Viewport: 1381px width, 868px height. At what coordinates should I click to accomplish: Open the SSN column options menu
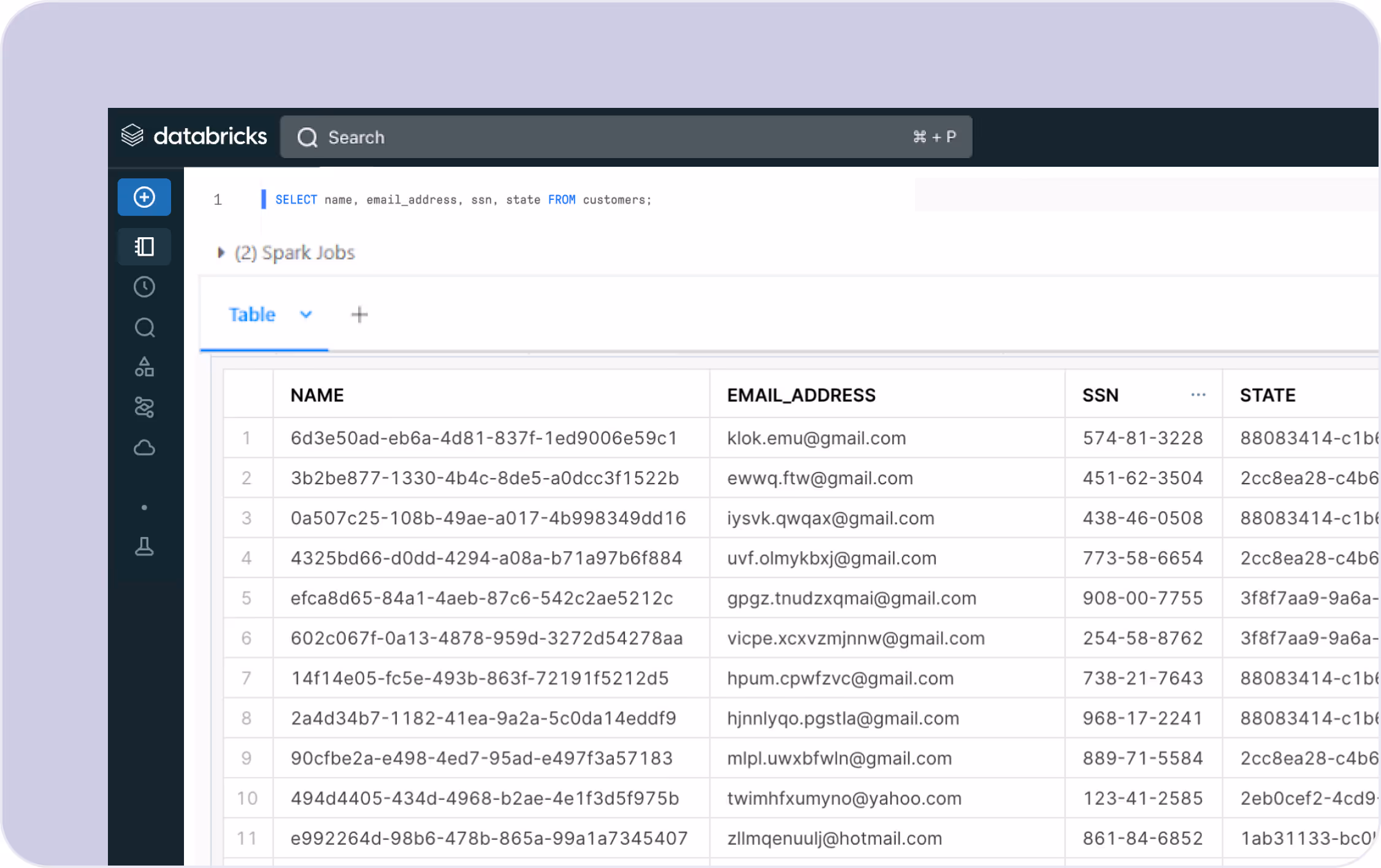[x=1198, y=395]
